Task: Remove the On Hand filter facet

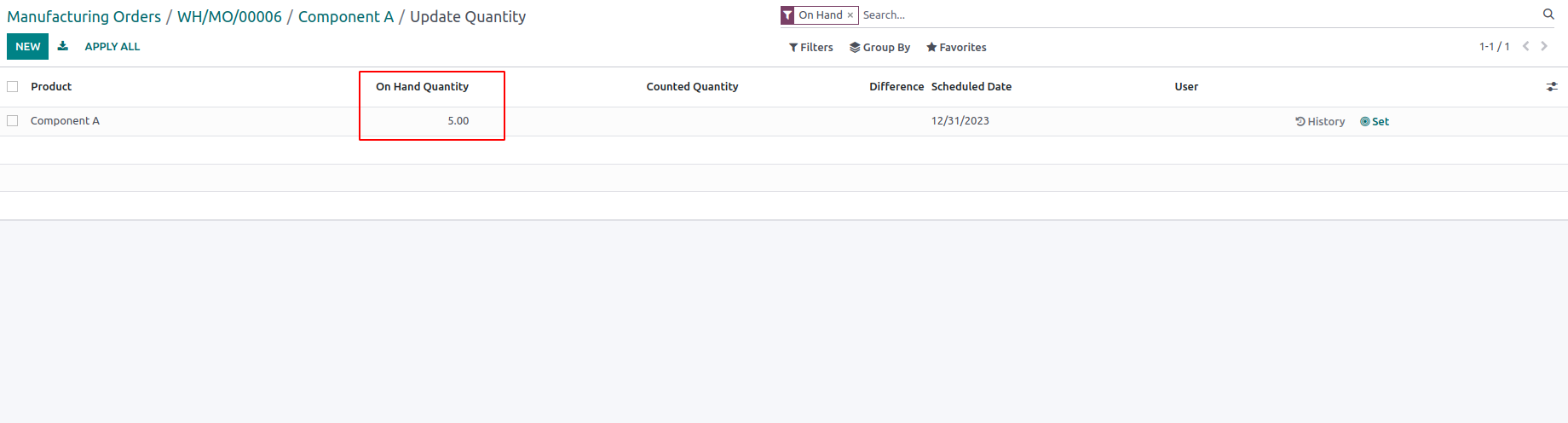Action: point(850,15)
